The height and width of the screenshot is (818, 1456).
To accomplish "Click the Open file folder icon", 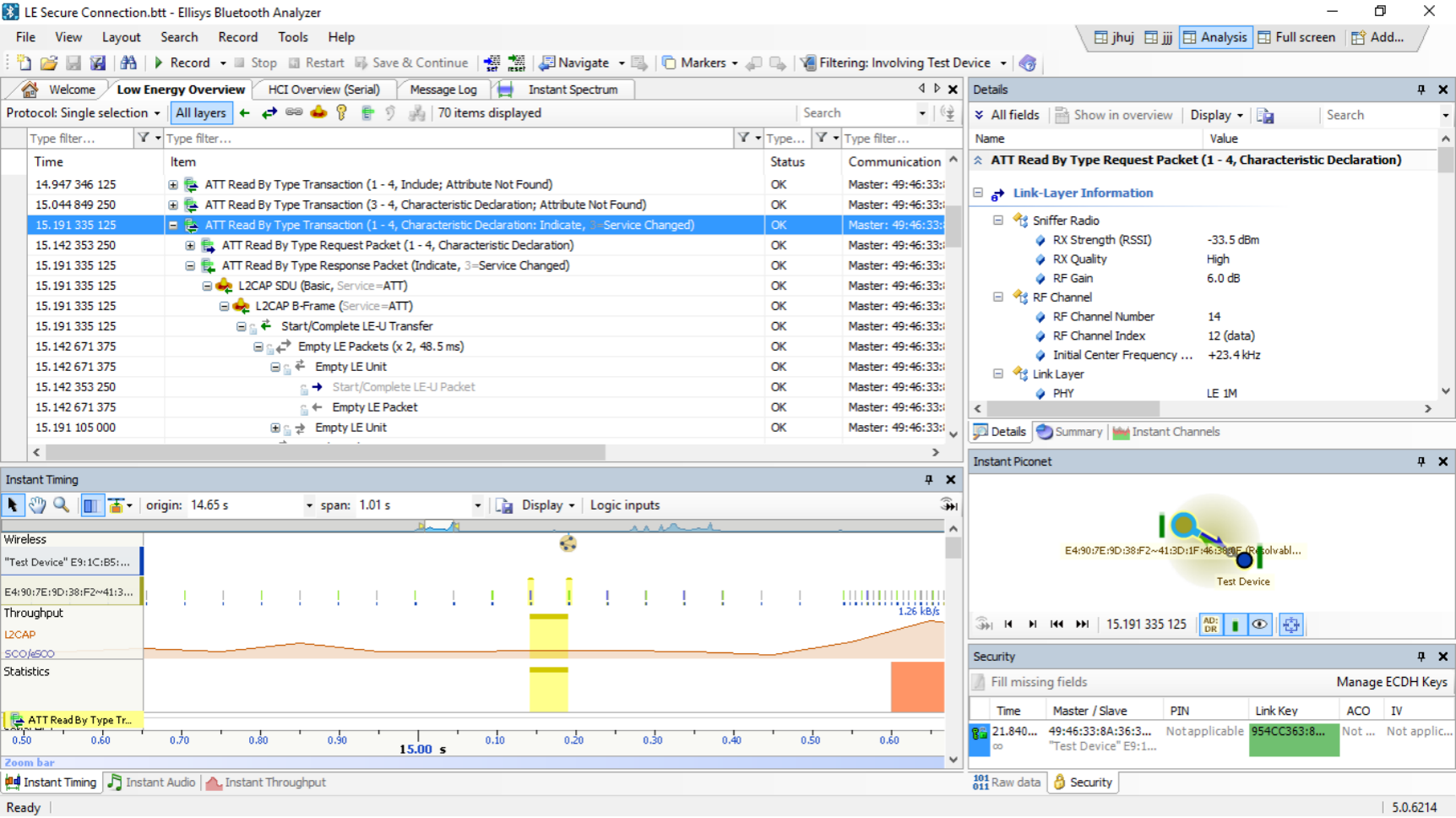I will click(x=49, y=63).
